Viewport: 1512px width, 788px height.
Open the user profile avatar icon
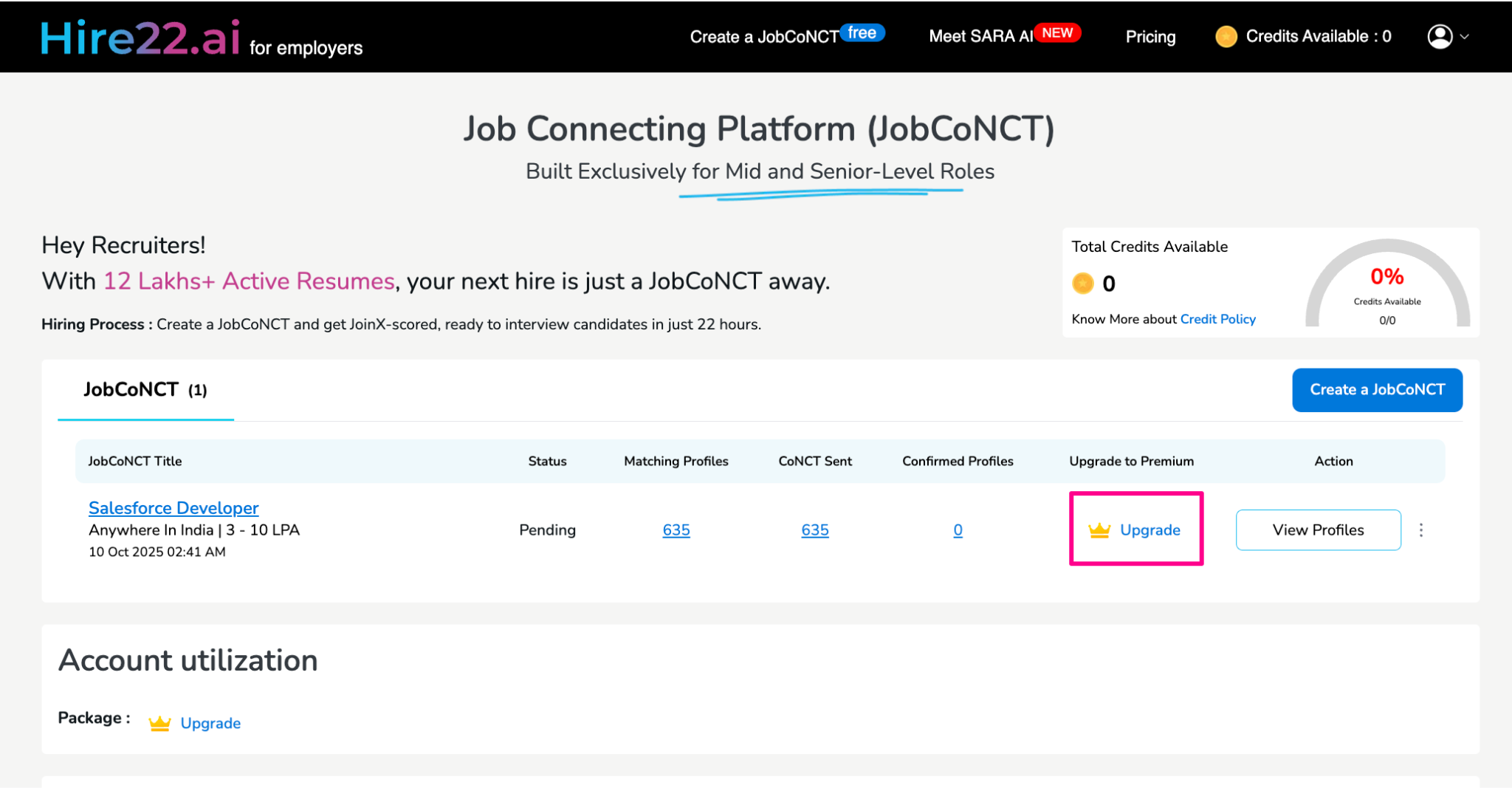[x=1440, y=35]
